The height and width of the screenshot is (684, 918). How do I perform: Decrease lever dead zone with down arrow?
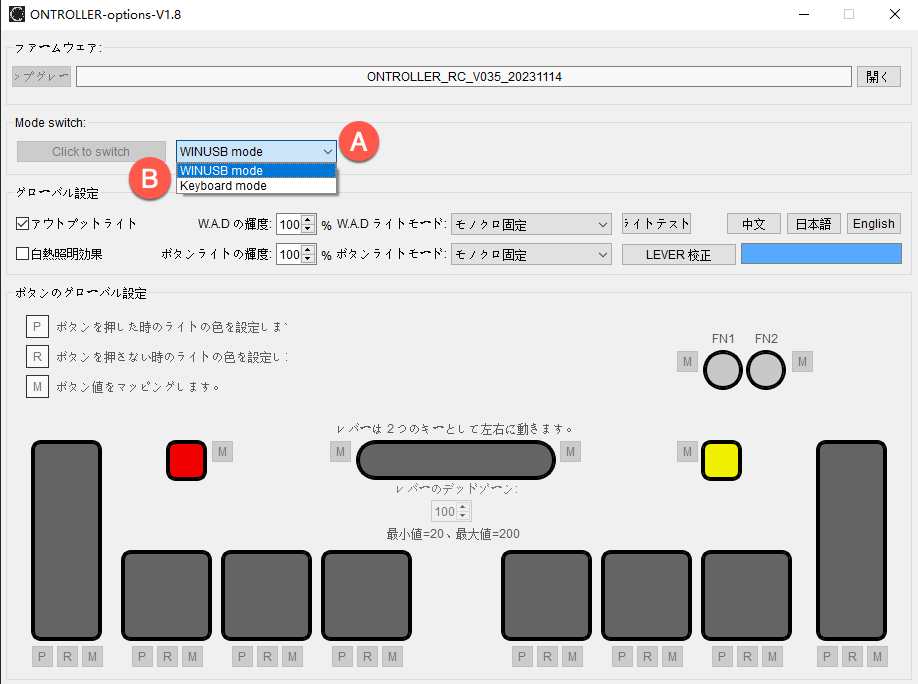point(463,516)
